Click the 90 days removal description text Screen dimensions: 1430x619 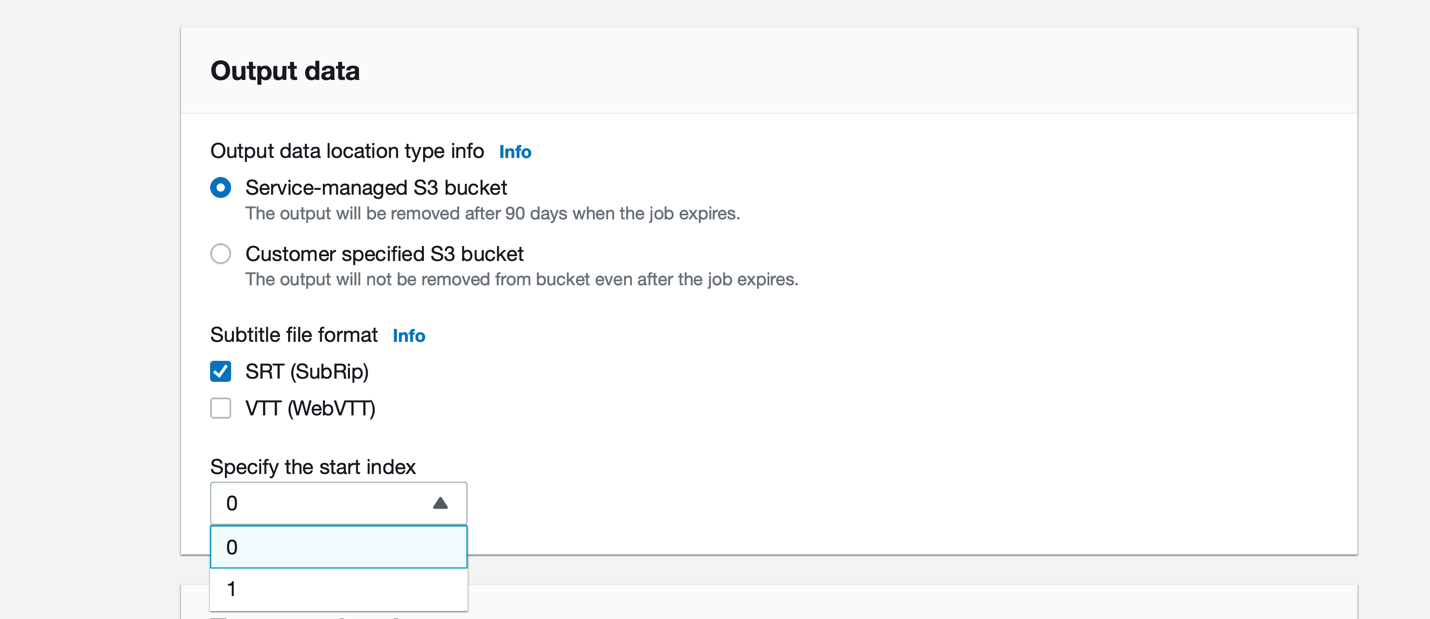[492, 213]
